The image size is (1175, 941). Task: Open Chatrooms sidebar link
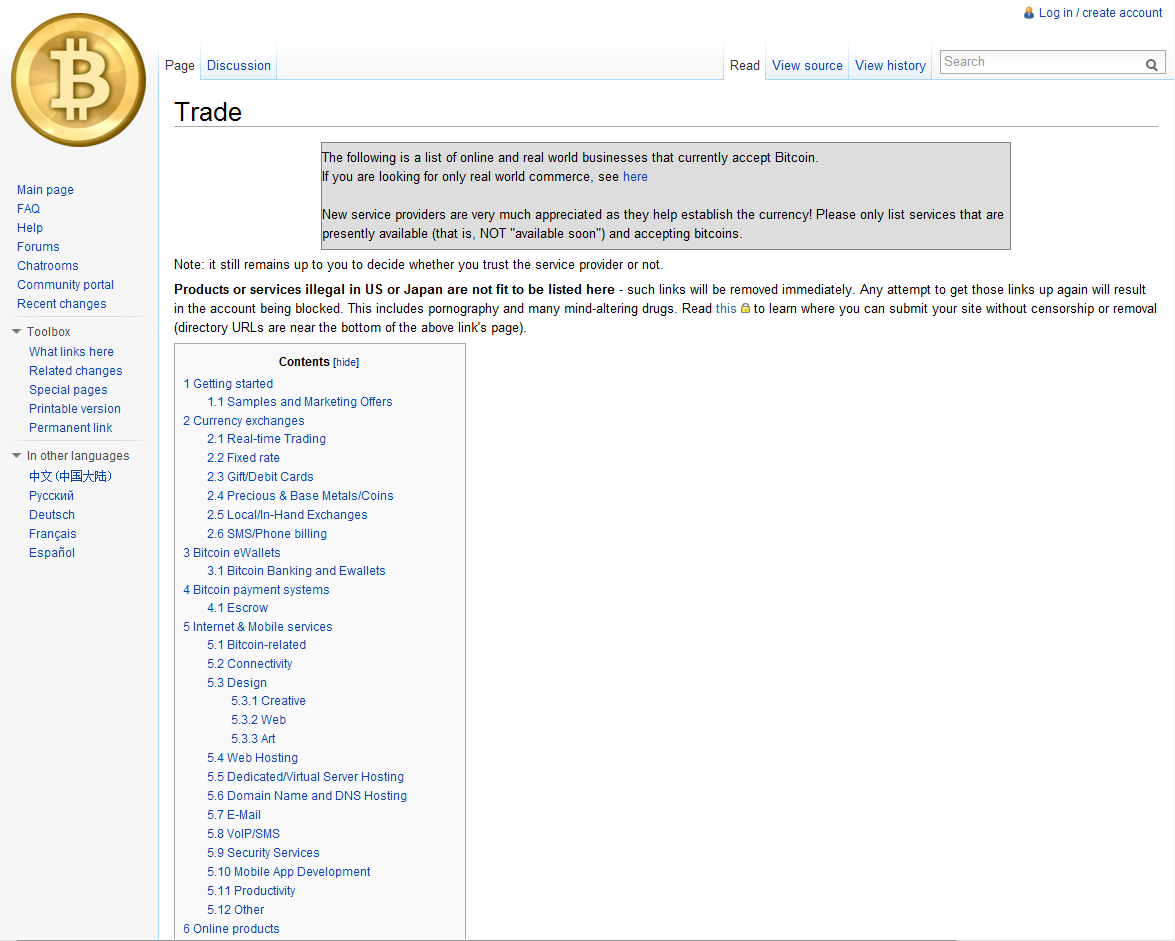coord(48,266)
